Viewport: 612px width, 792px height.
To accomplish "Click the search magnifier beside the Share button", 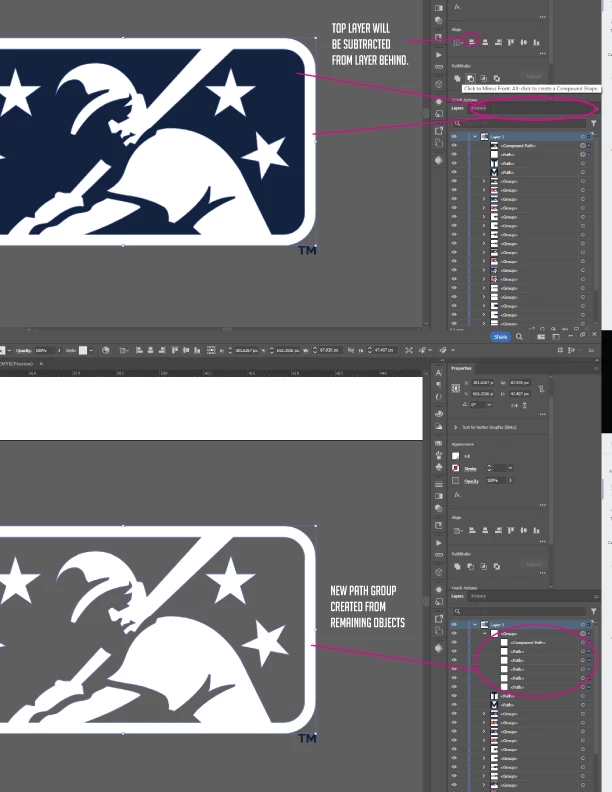I will pos(519,336).
